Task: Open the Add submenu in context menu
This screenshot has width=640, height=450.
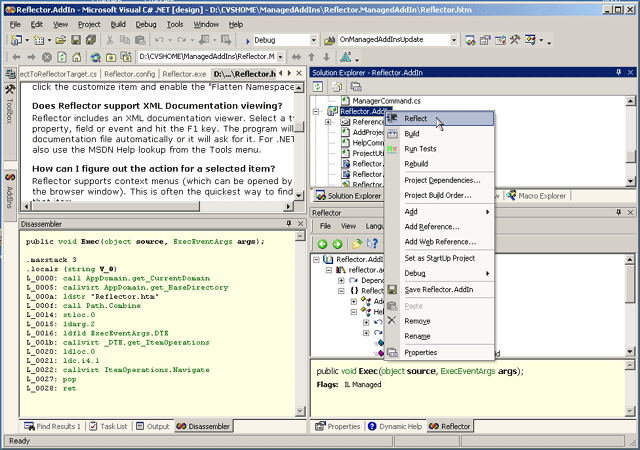Action: (440, 212)
